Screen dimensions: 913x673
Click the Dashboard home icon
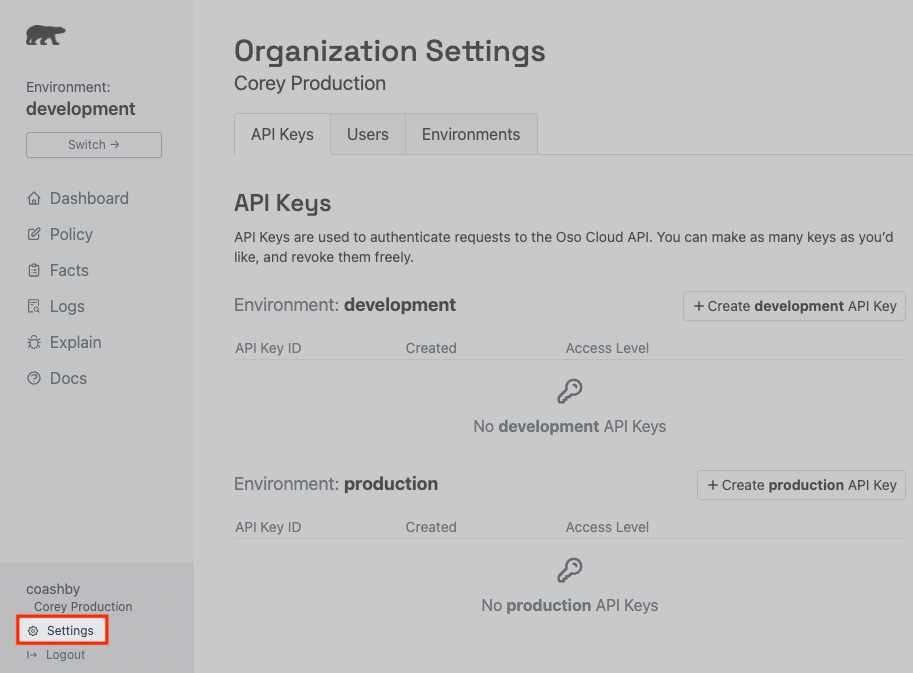[34, 198]
